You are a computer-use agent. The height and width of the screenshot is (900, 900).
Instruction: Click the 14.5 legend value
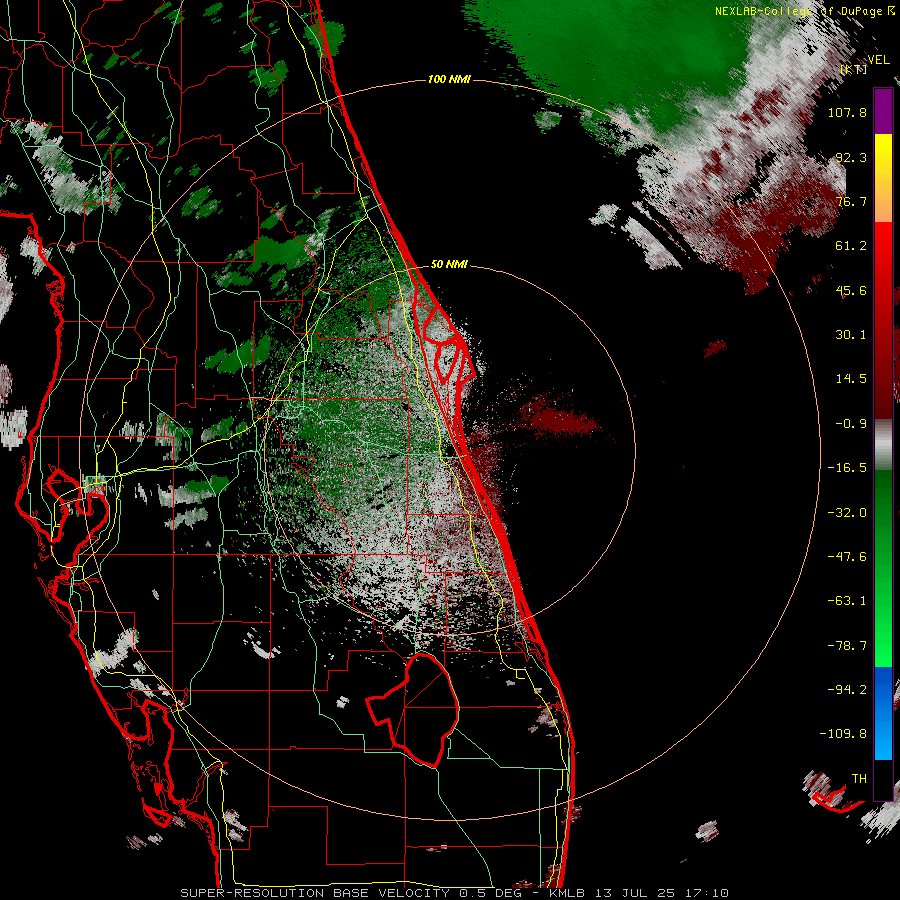(851, 379)
